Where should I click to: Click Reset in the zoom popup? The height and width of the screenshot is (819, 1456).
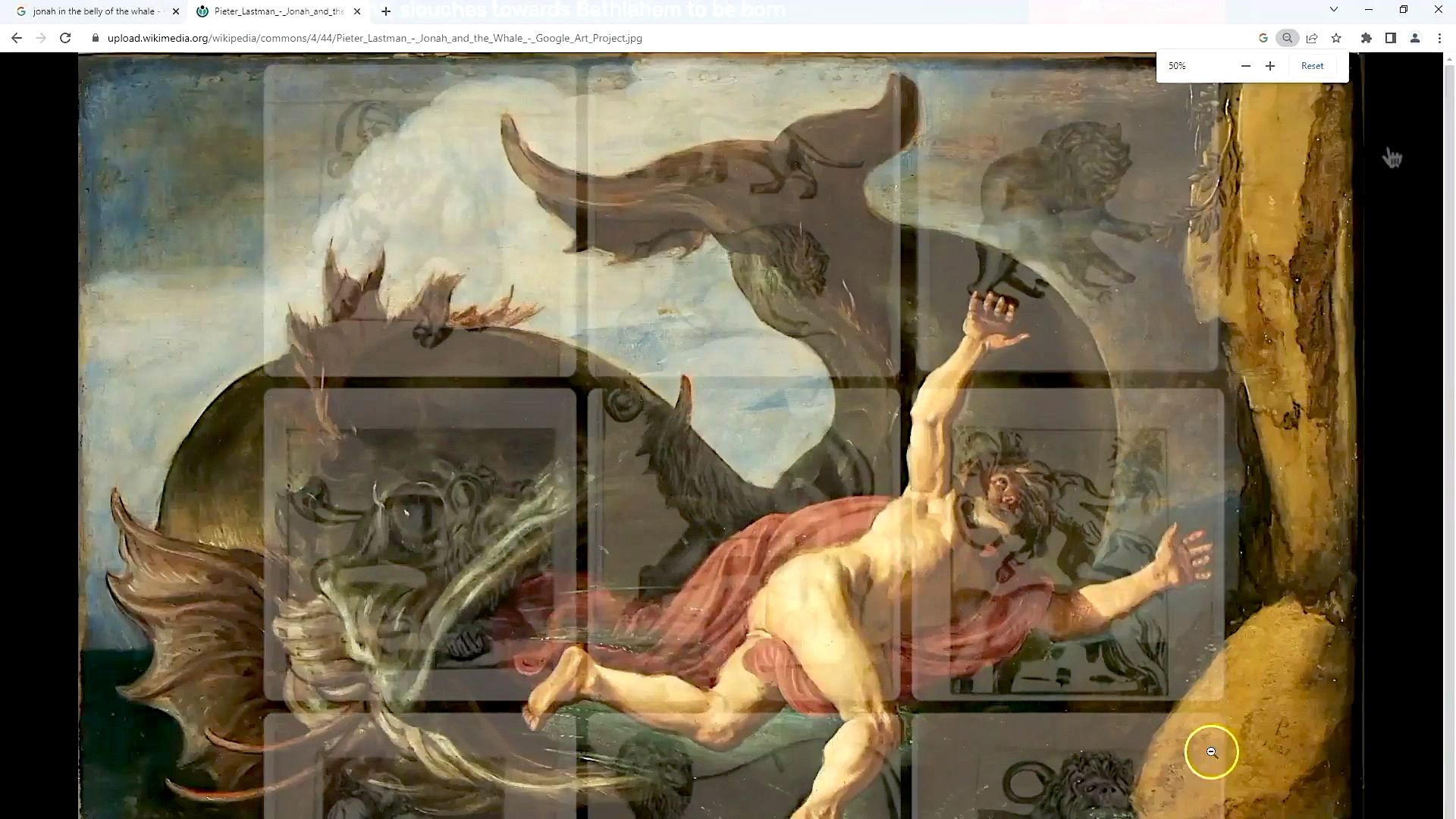[x=1312, y=66]
